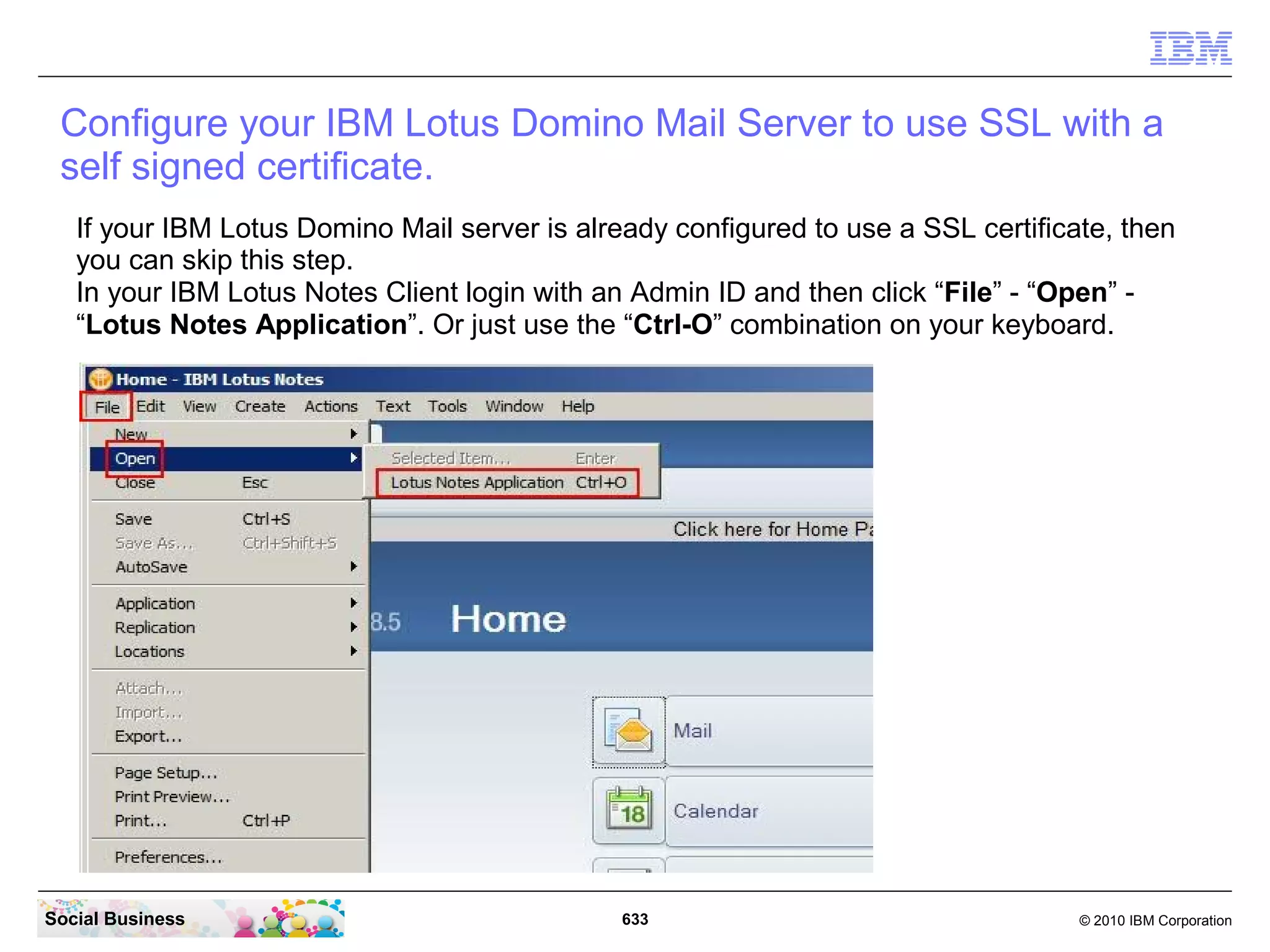Click the Lotus Notes title bar icon
Screen dimensions: 1270x952
point(100,379)
